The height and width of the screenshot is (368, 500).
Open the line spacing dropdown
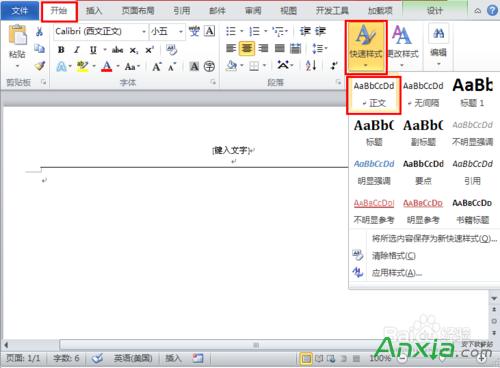pyautogui.click(x=320, y=49)
